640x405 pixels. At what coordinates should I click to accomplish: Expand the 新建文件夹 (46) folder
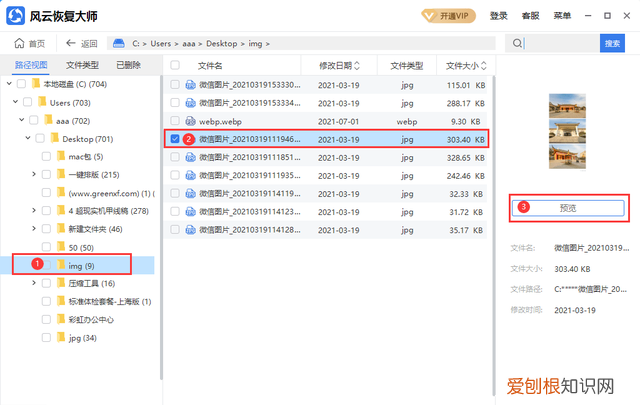point(34,229)
